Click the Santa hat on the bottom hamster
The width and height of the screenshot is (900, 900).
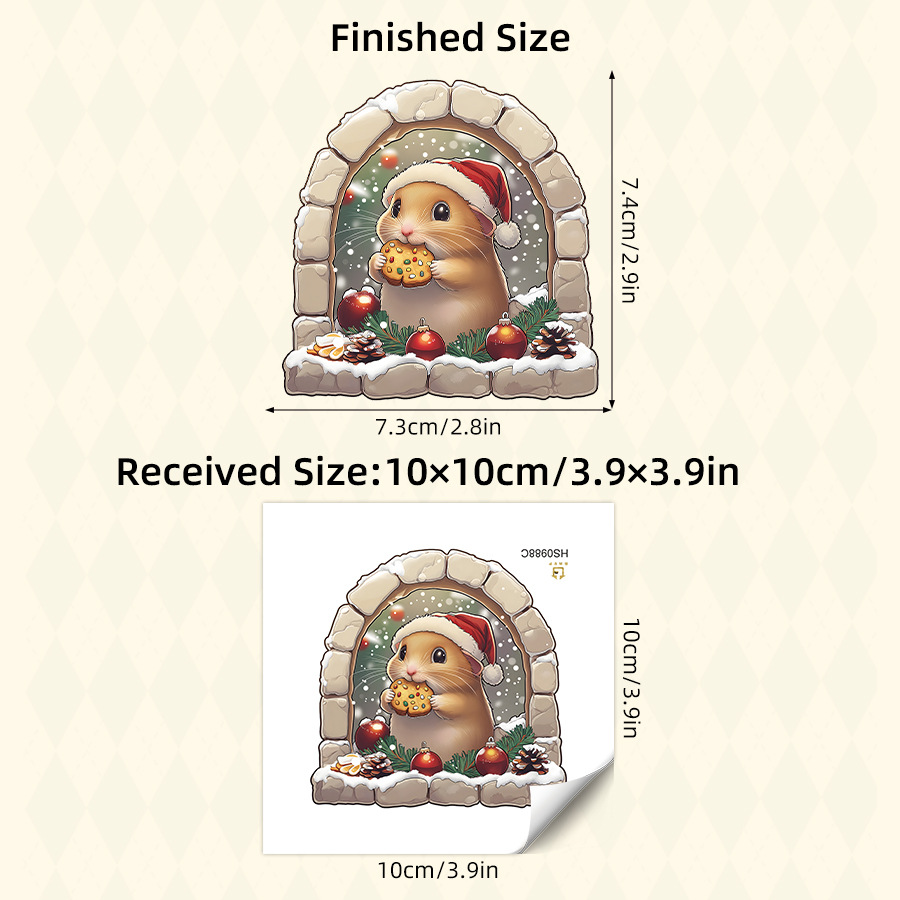[451, 641]
